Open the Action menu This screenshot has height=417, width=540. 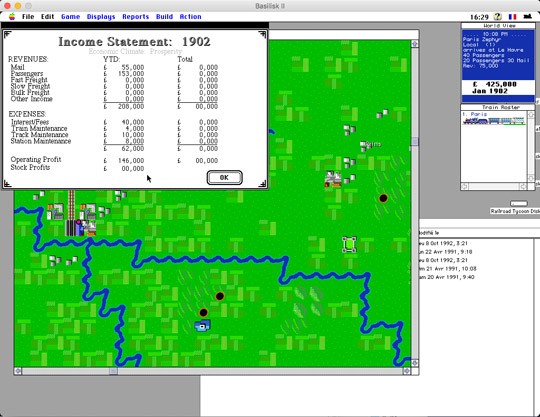(190, 17)
